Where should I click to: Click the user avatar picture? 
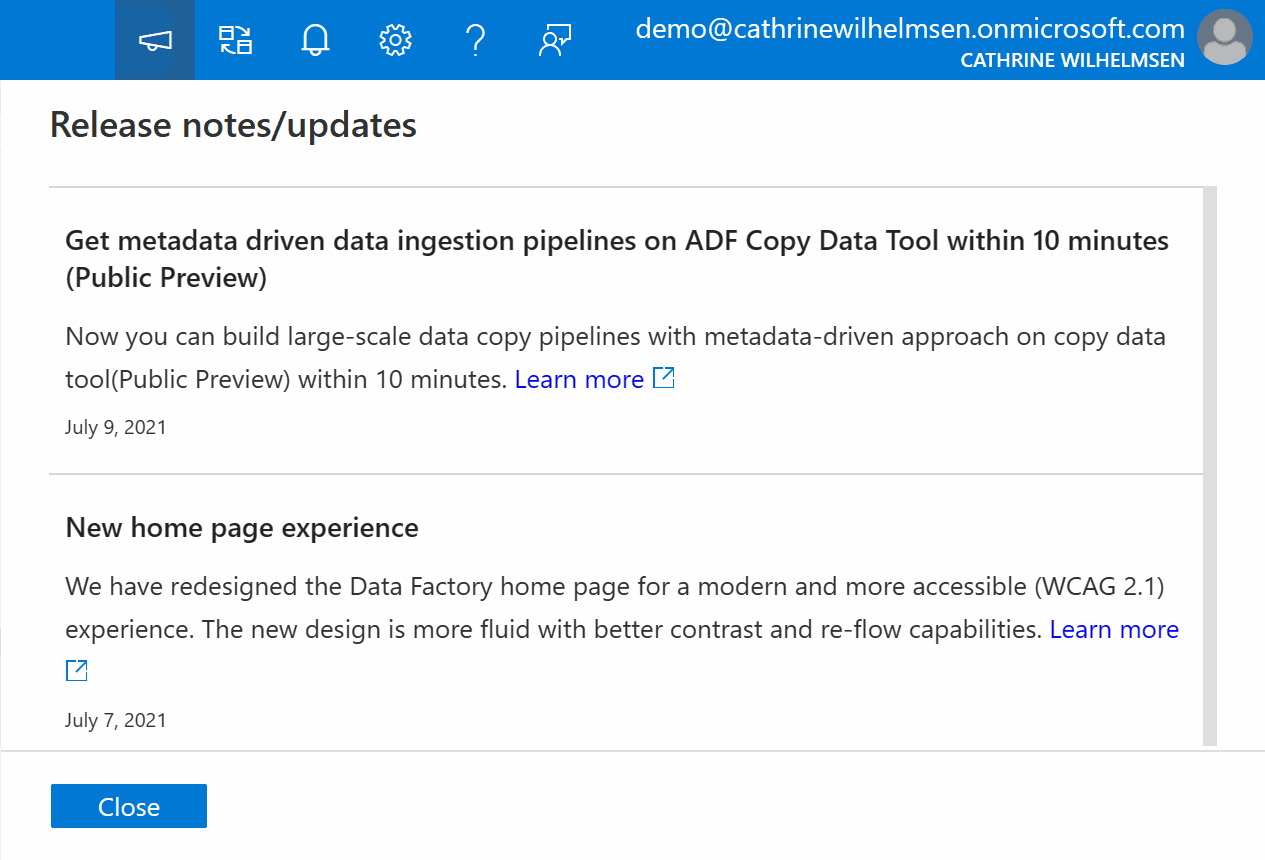(1223, 40)
